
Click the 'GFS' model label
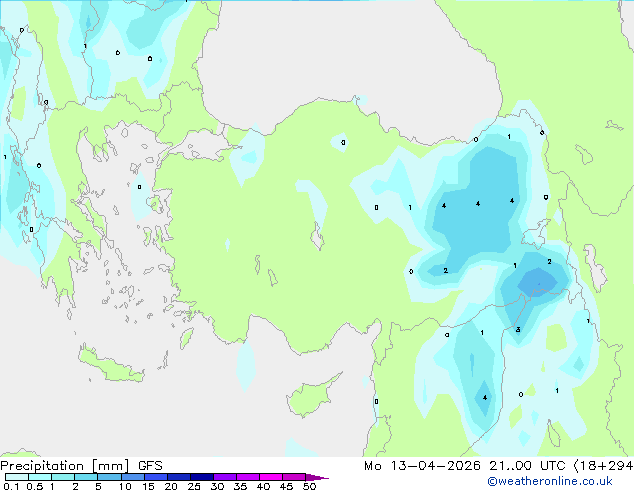[x=150, y=466]
